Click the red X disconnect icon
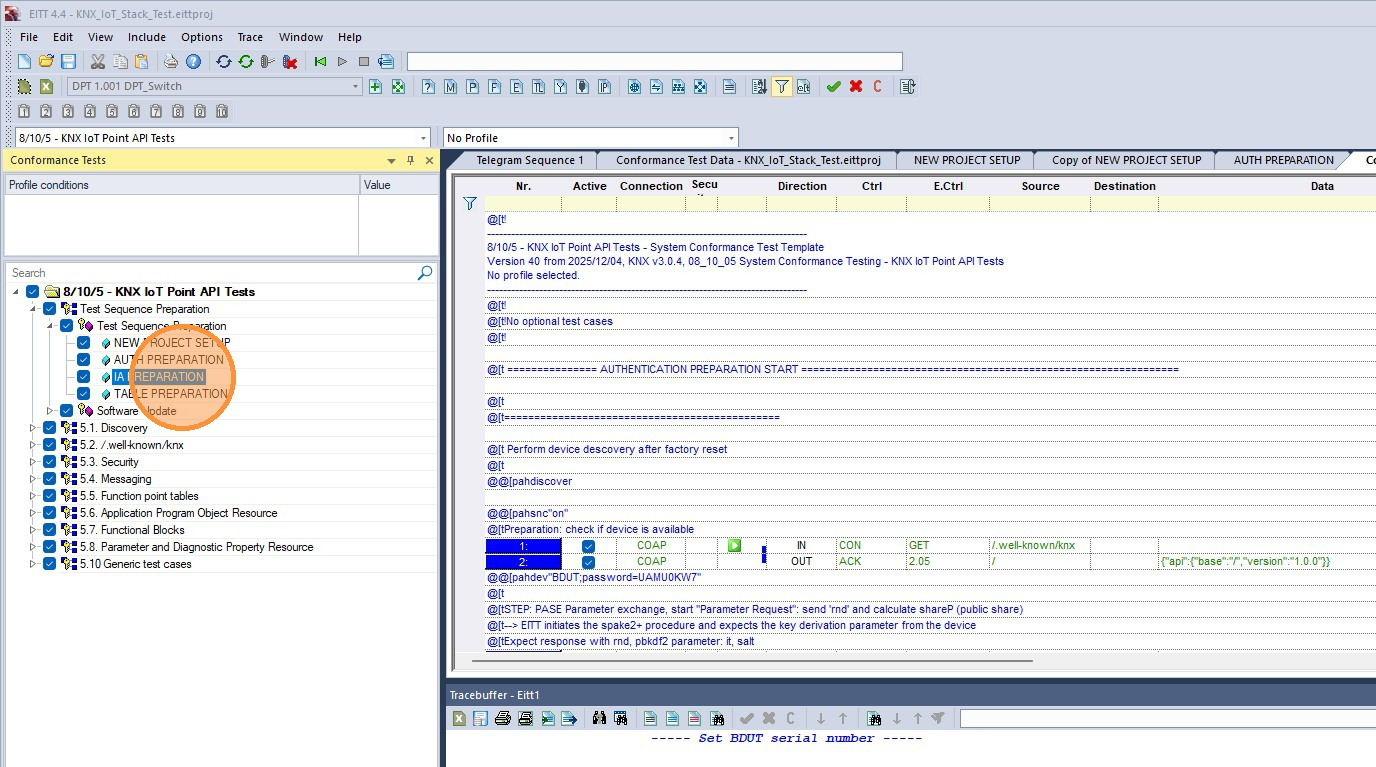Screen dimensions: 1376x767 click(290, 62)
